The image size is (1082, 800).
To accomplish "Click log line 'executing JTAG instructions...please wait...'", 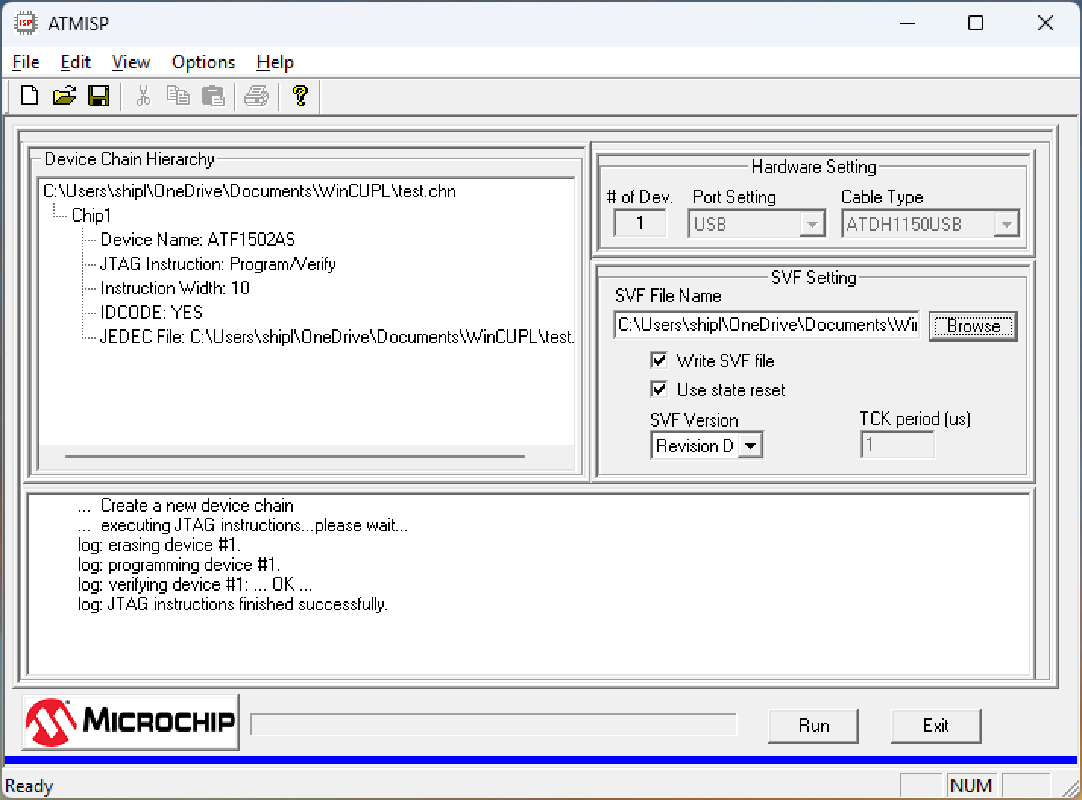I will [254, 525].
